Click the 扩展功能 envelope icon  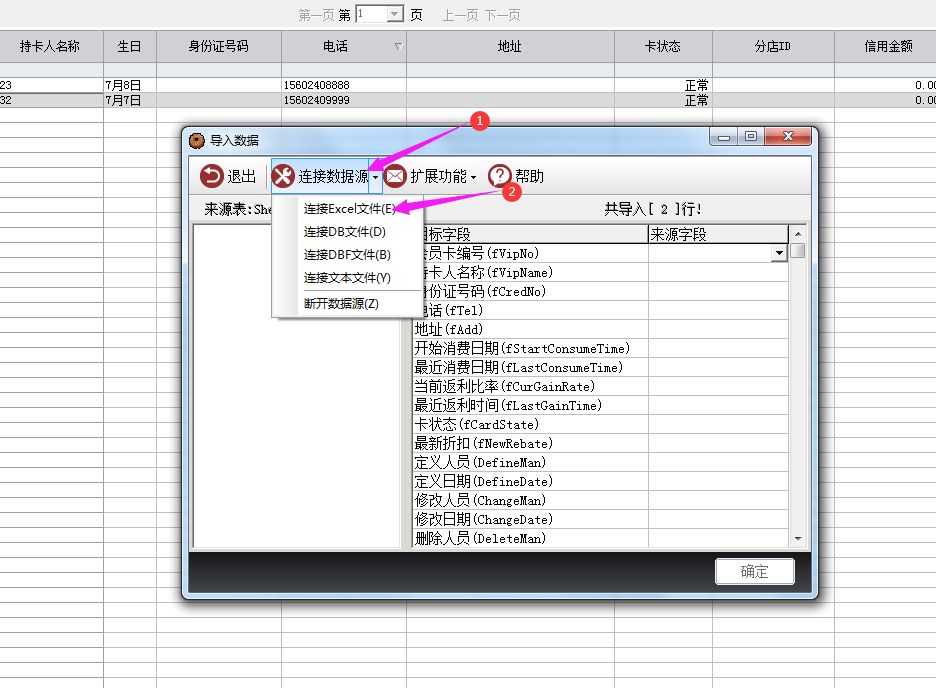[x=395, y=176]
